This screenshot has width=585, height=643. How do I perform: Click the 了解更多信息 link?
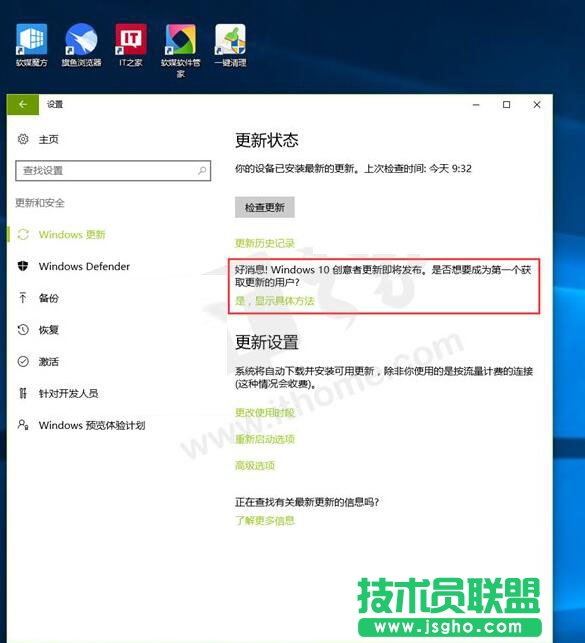pyautogui.click(x=264, y=520)
